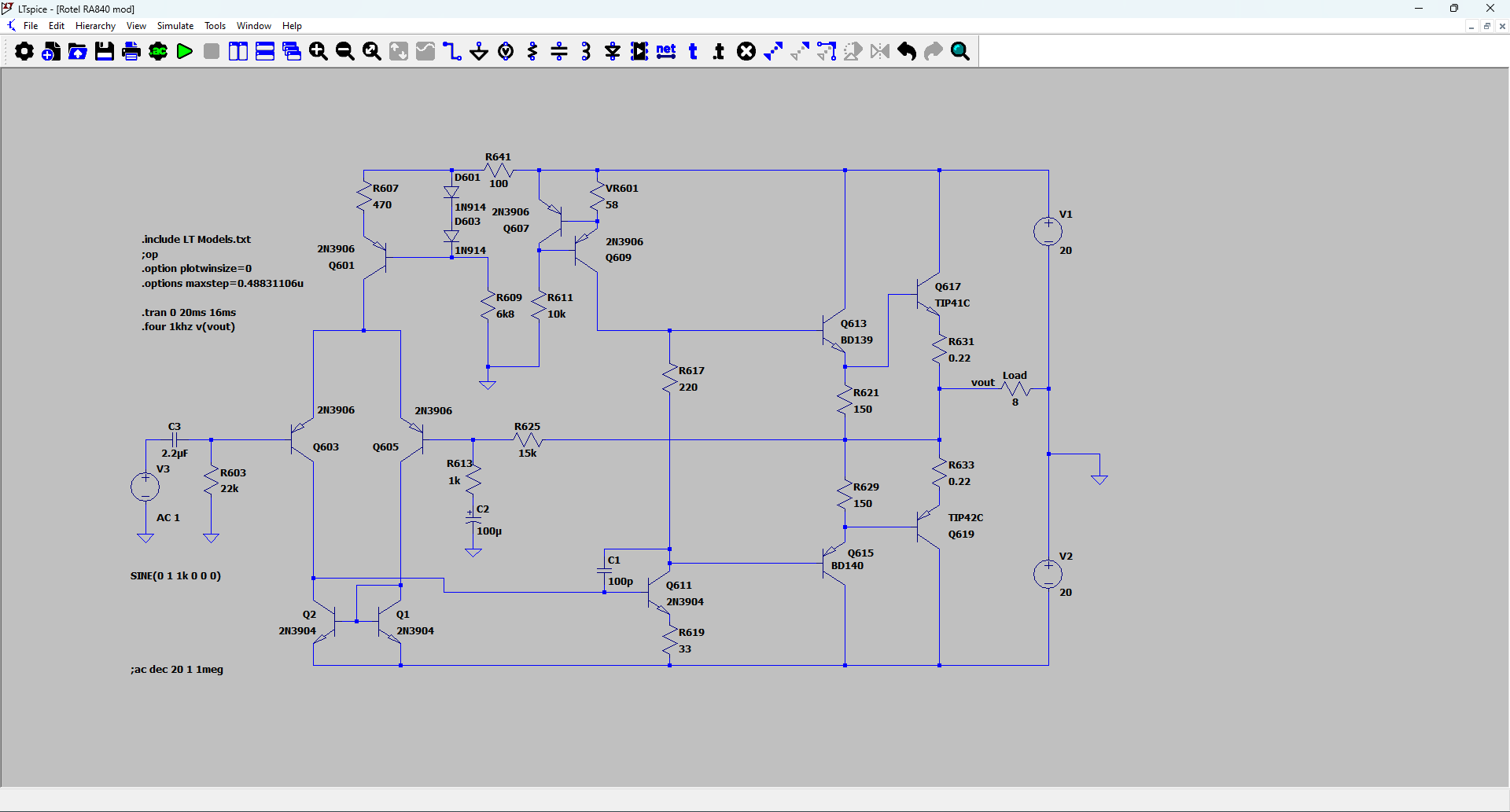Viewport: 1510px width, 812px height.
Task: Run the simulation with the green play button
Action: click(185, 52)
